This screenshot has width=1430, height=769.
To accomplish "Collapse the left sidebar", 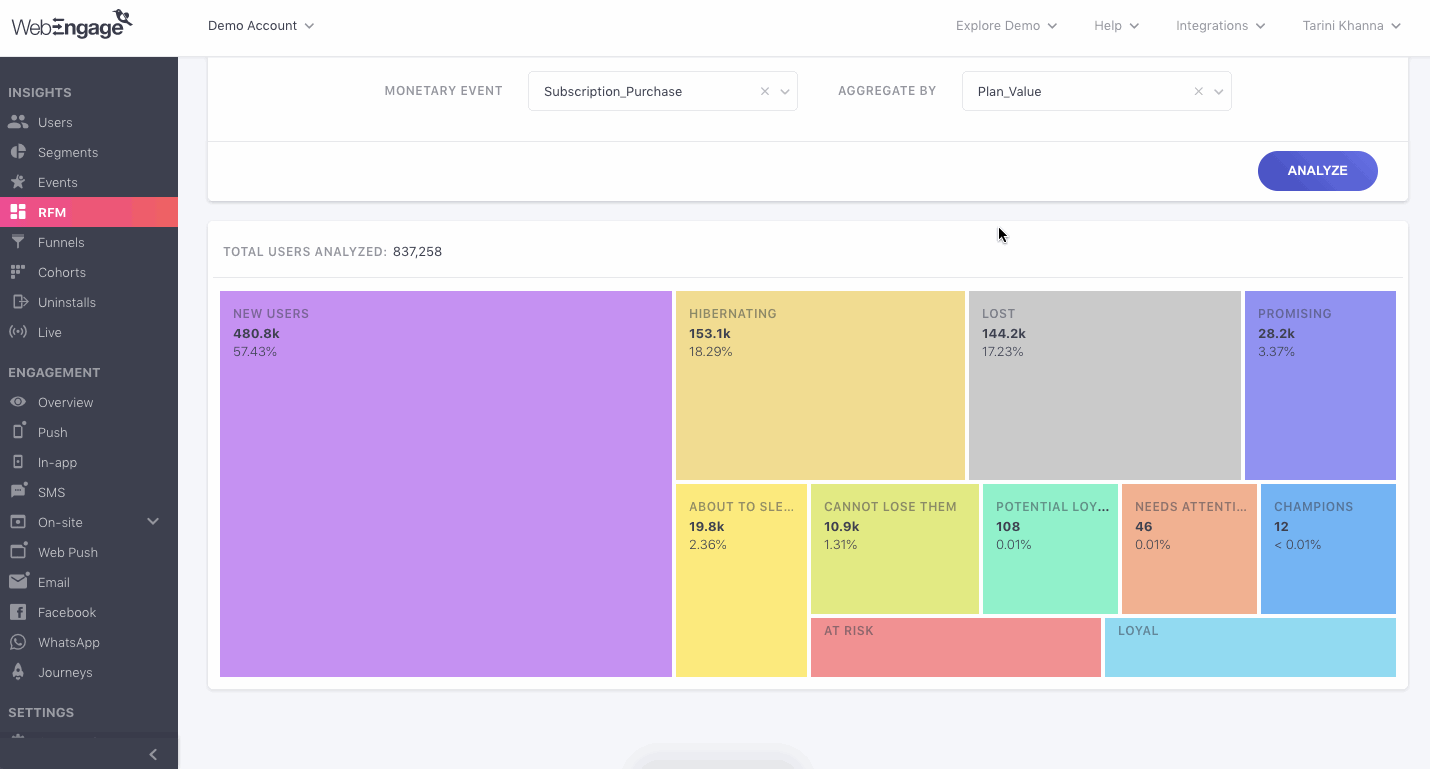I will [152, 754].
